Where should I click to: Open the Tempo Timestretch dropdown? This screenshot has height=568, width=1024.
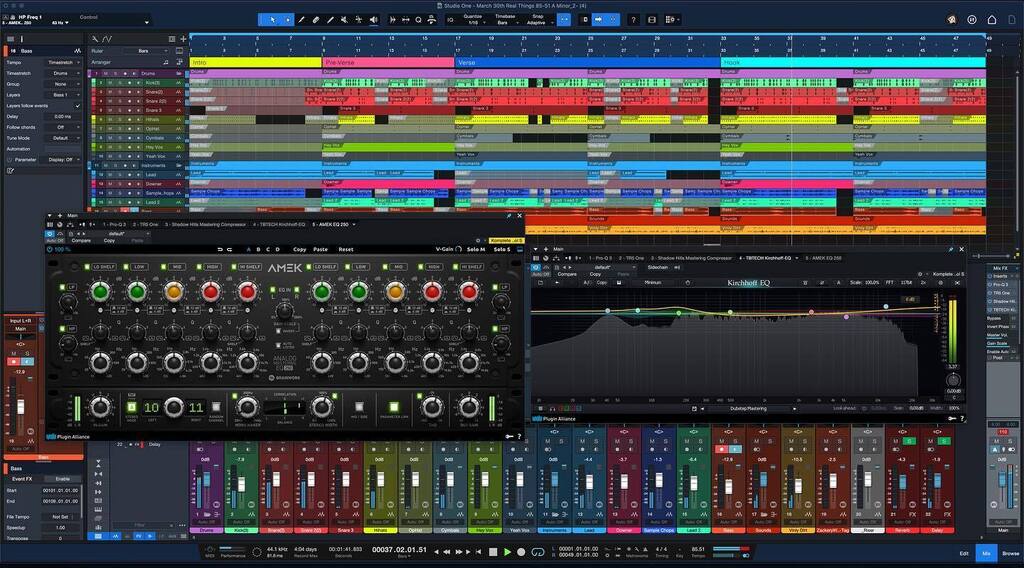point(63,63)
